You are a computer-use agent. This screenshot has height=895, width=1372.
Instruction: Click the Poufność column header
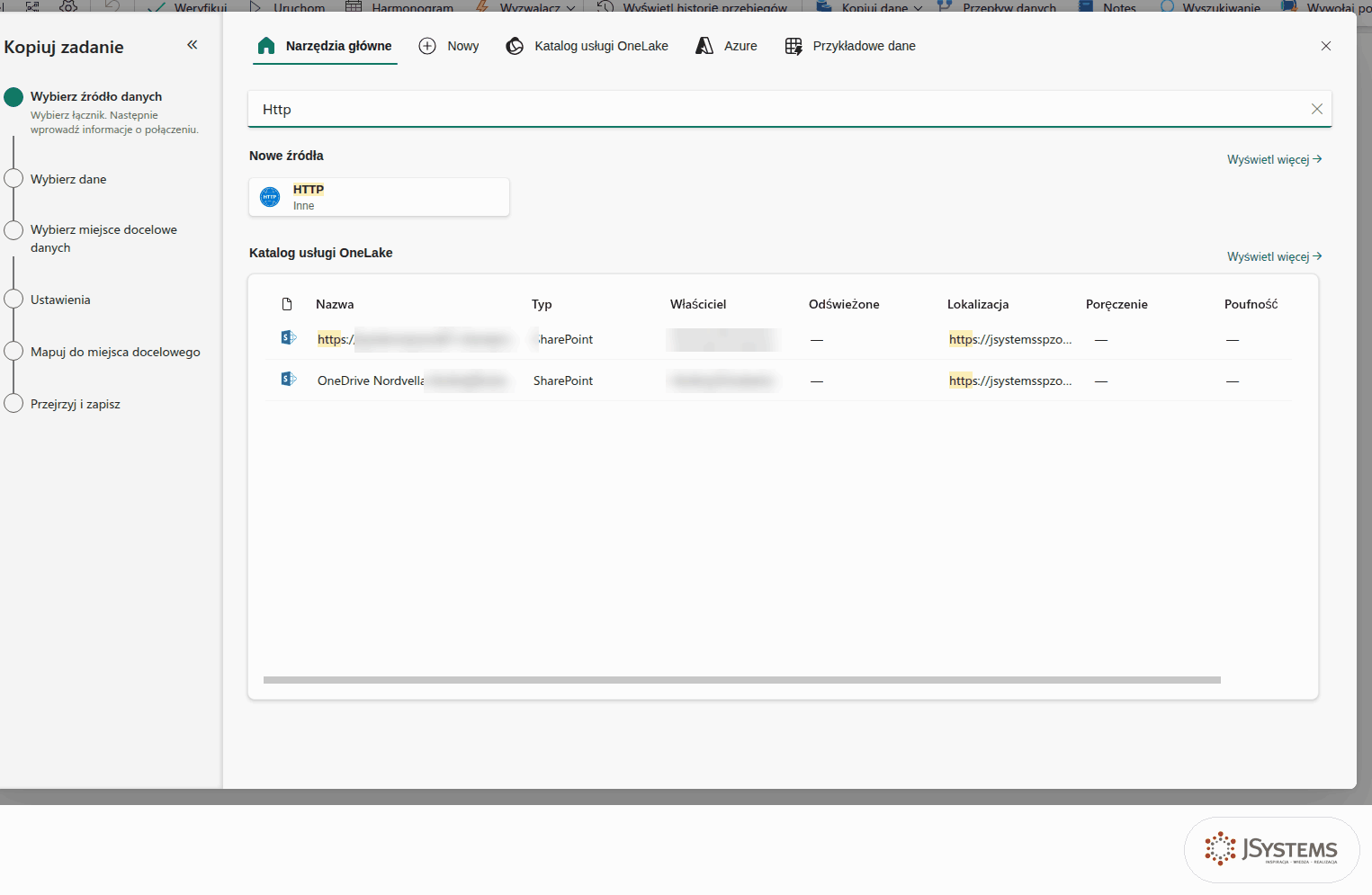1251,304
